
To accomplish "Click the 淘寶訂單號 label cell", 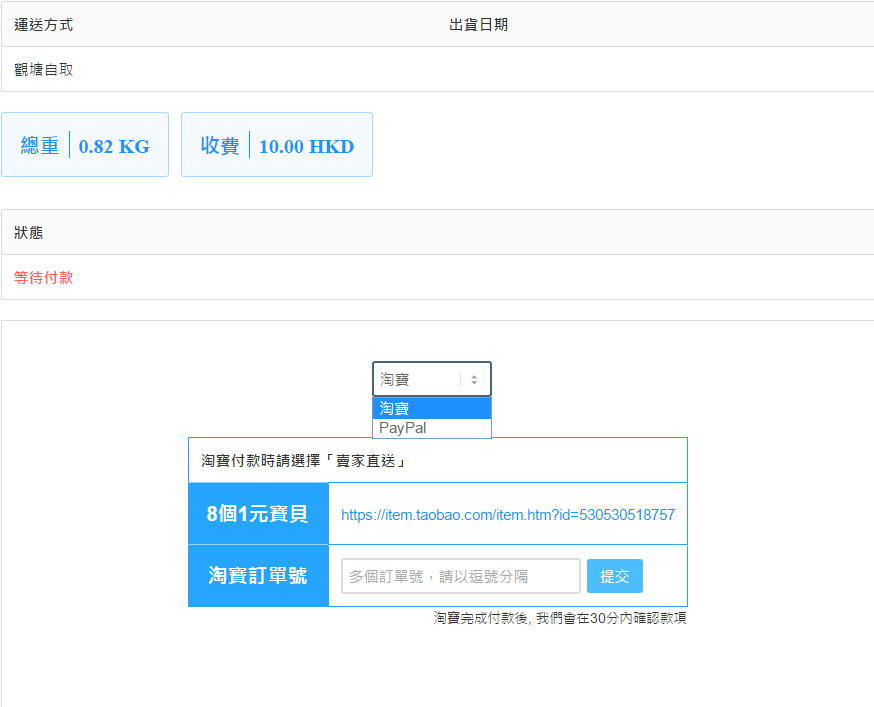I will pos(259,575).
